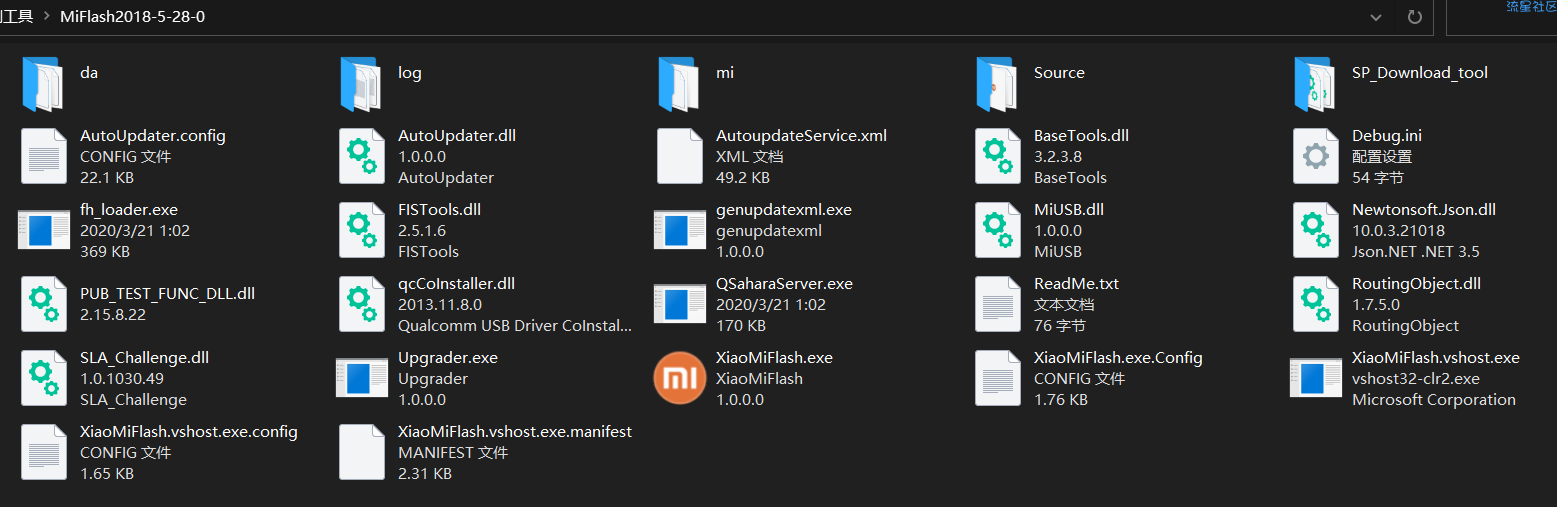Viewport: 1557px width, 507px height.
Task: Open the log folder icon
Action: 361,83
